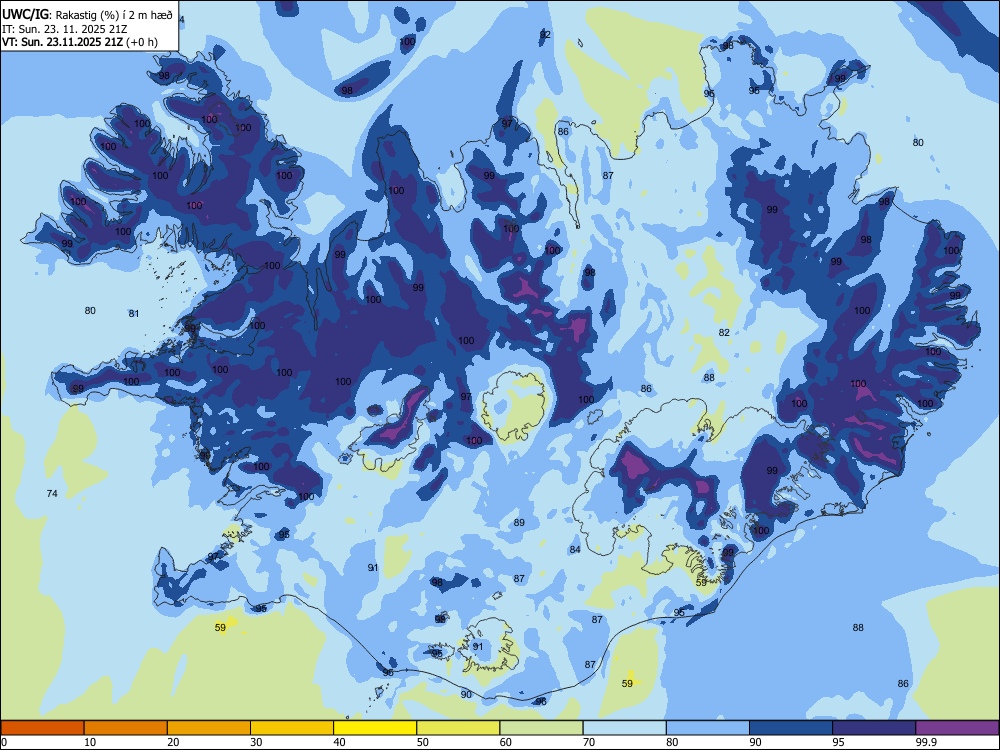The image size is (1000, 750).
Task: Click the 90–95 dark blue legend swatch
Action: click(791, 728)
